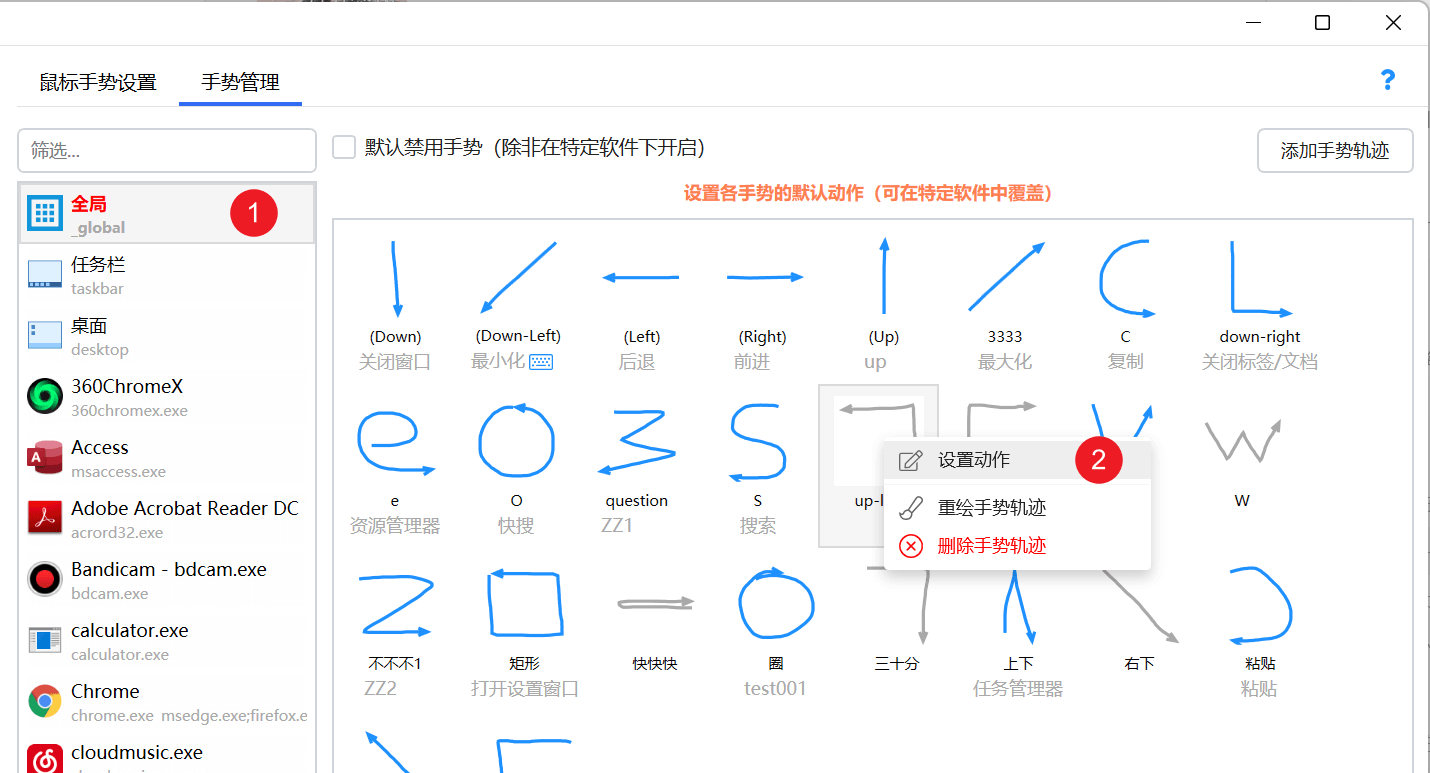The width and height of the screenshot is (1430, 773).
Task: Select the 粘贴 paste gesture
Action: coord(1261,605)
